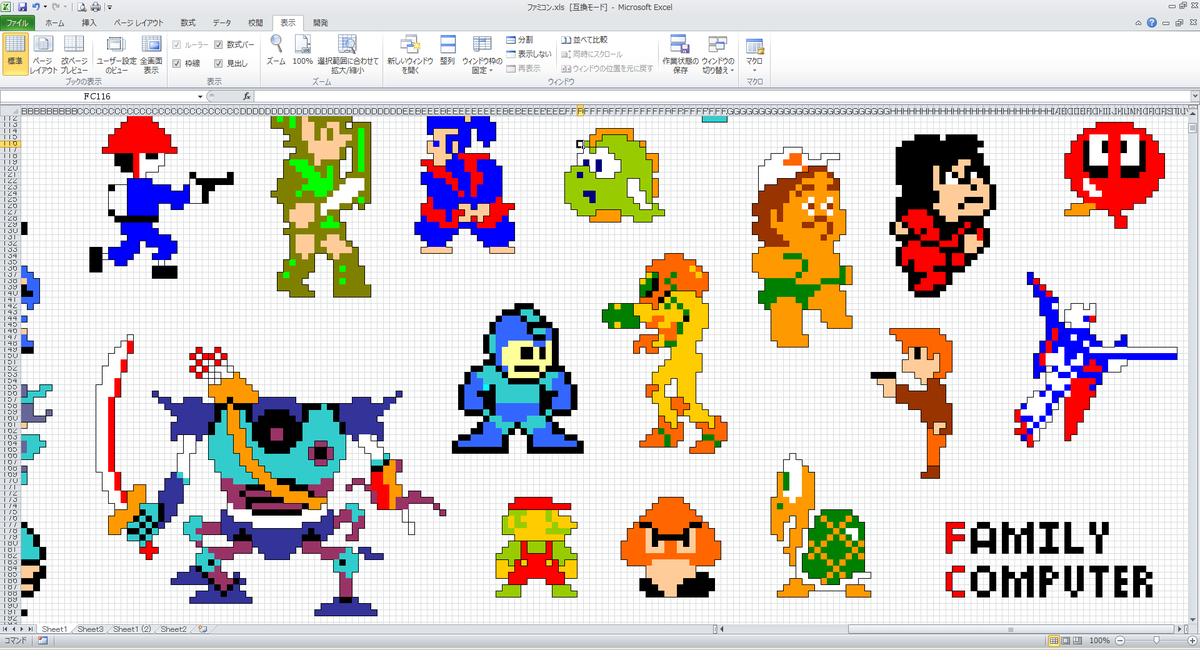The image size is (1200, 650).
Task: Click the quick print icon in quick access toolbar
Action: tap(94, 7)
